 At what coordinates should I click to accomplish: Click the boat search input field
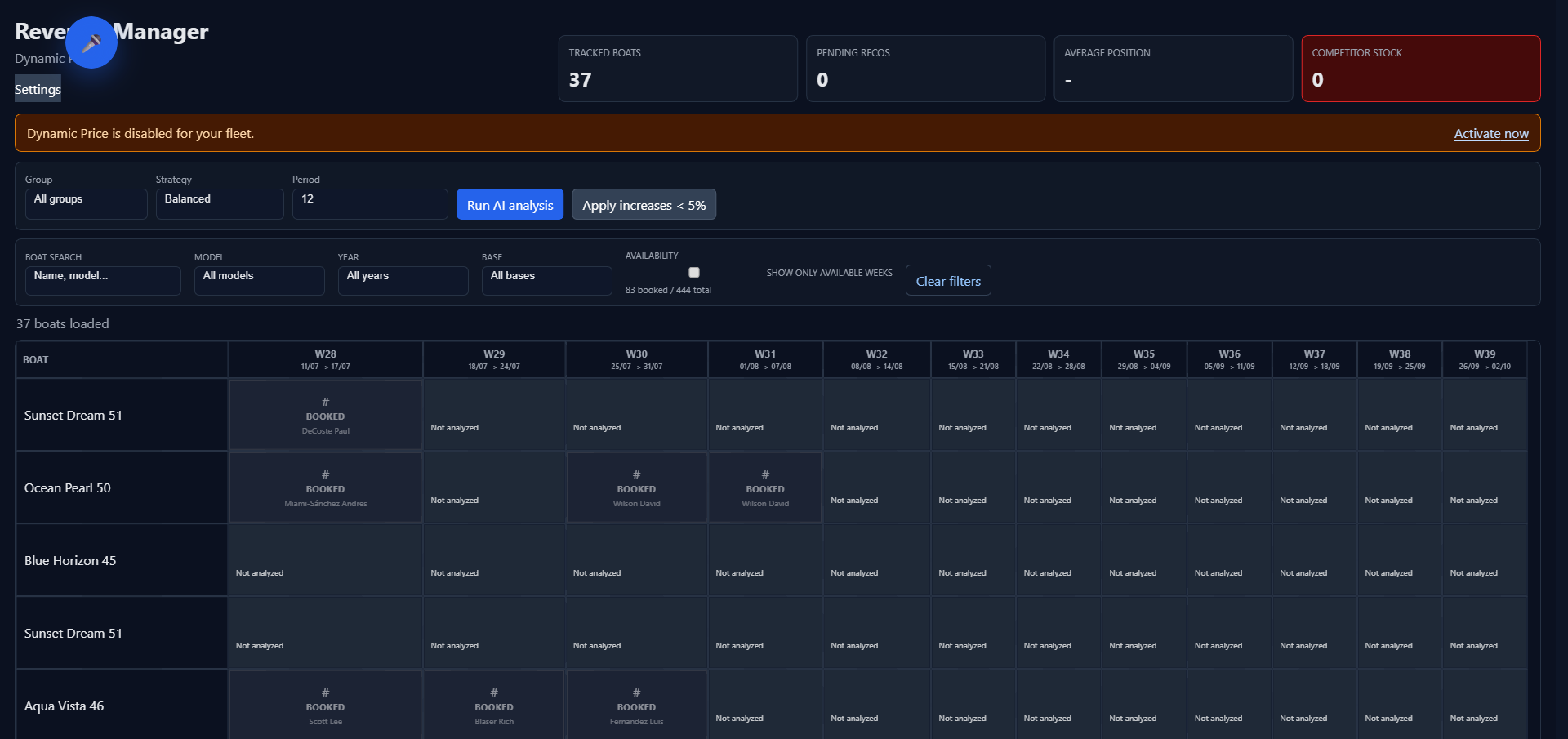(x=103, y=280)
